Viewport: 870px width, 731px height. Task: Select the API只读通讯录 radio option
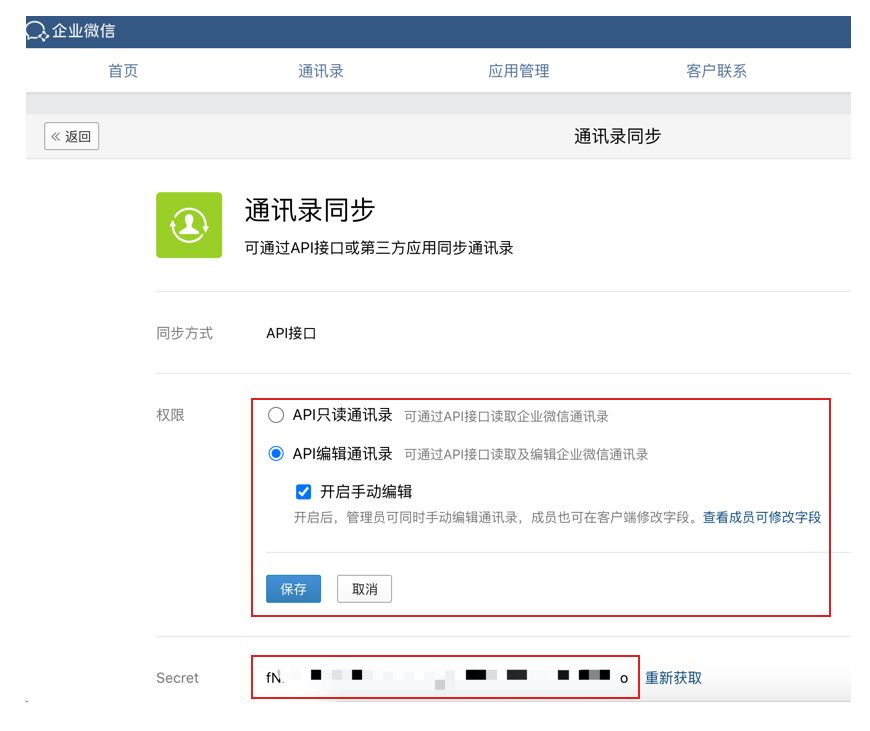pyautogui.click(x=276, y=416)
